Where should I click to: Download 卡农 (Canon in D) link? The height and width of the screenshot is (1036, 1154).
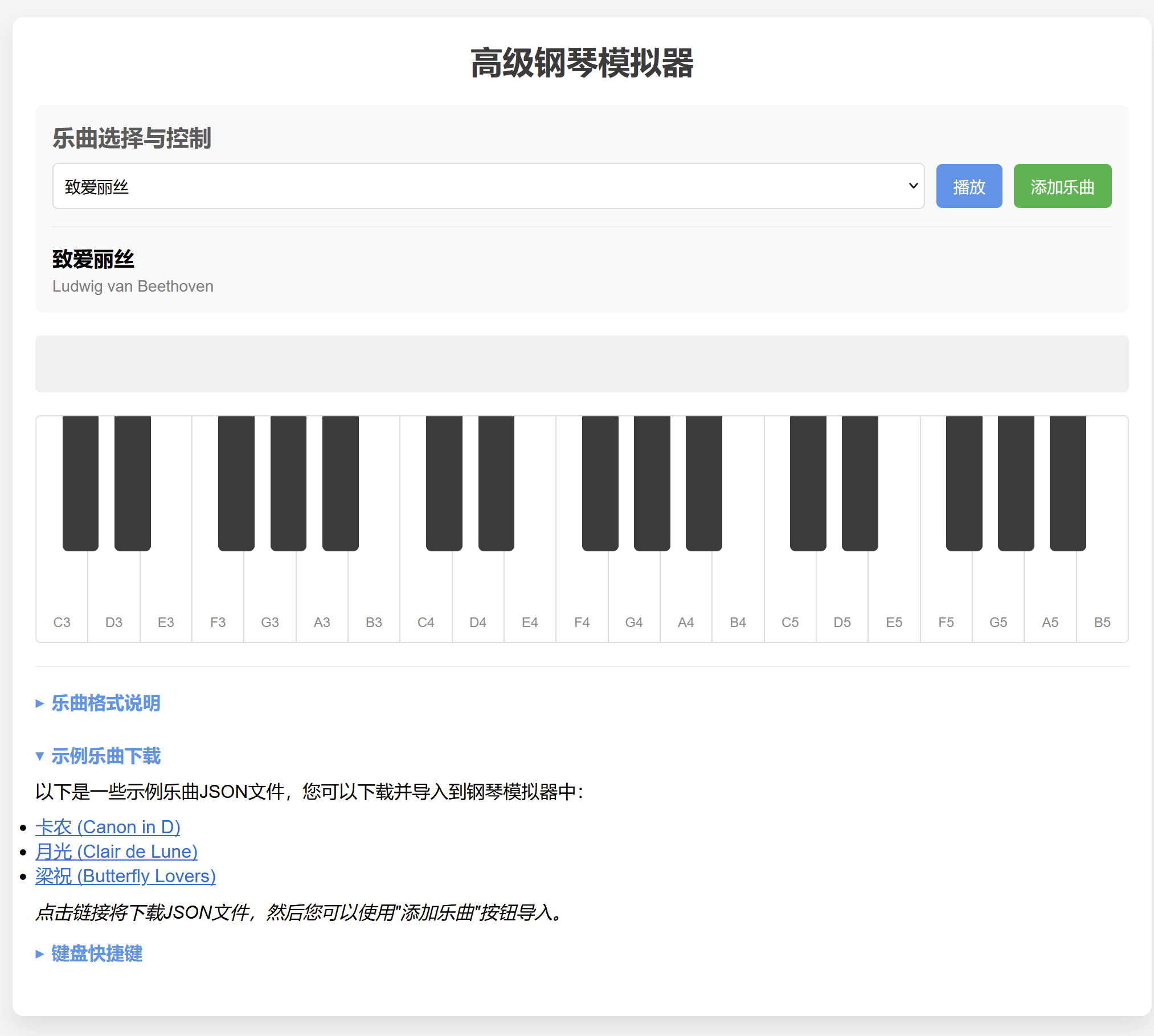pos(108,826)
